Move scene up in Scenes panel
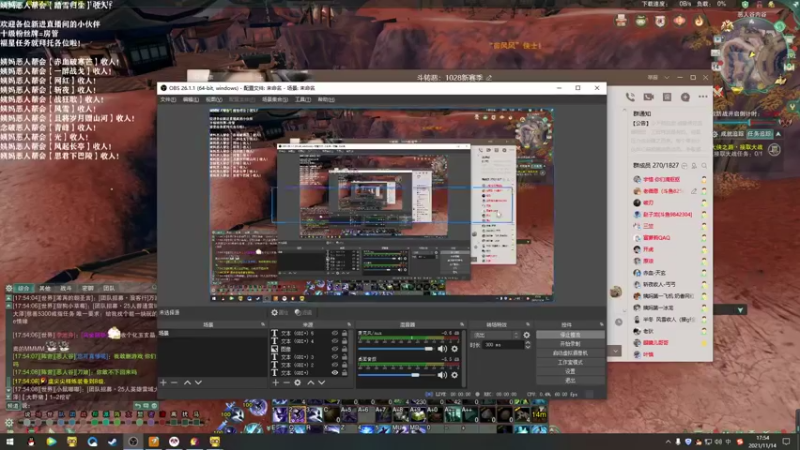Viewport: 800px width, 450px height. pos(187,383)
